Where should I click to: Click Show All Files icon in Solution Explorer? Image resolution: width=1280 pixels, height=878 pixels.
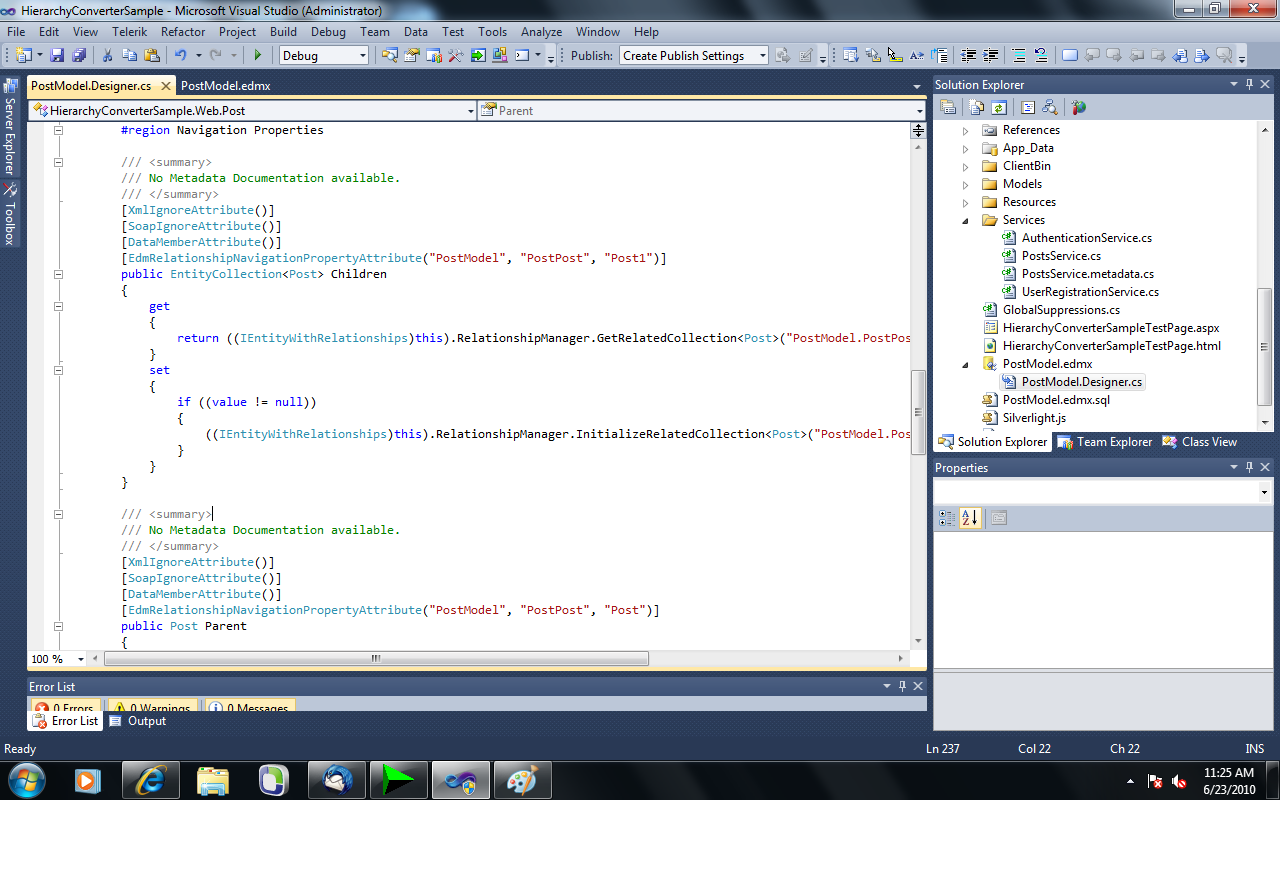(977, 107)
